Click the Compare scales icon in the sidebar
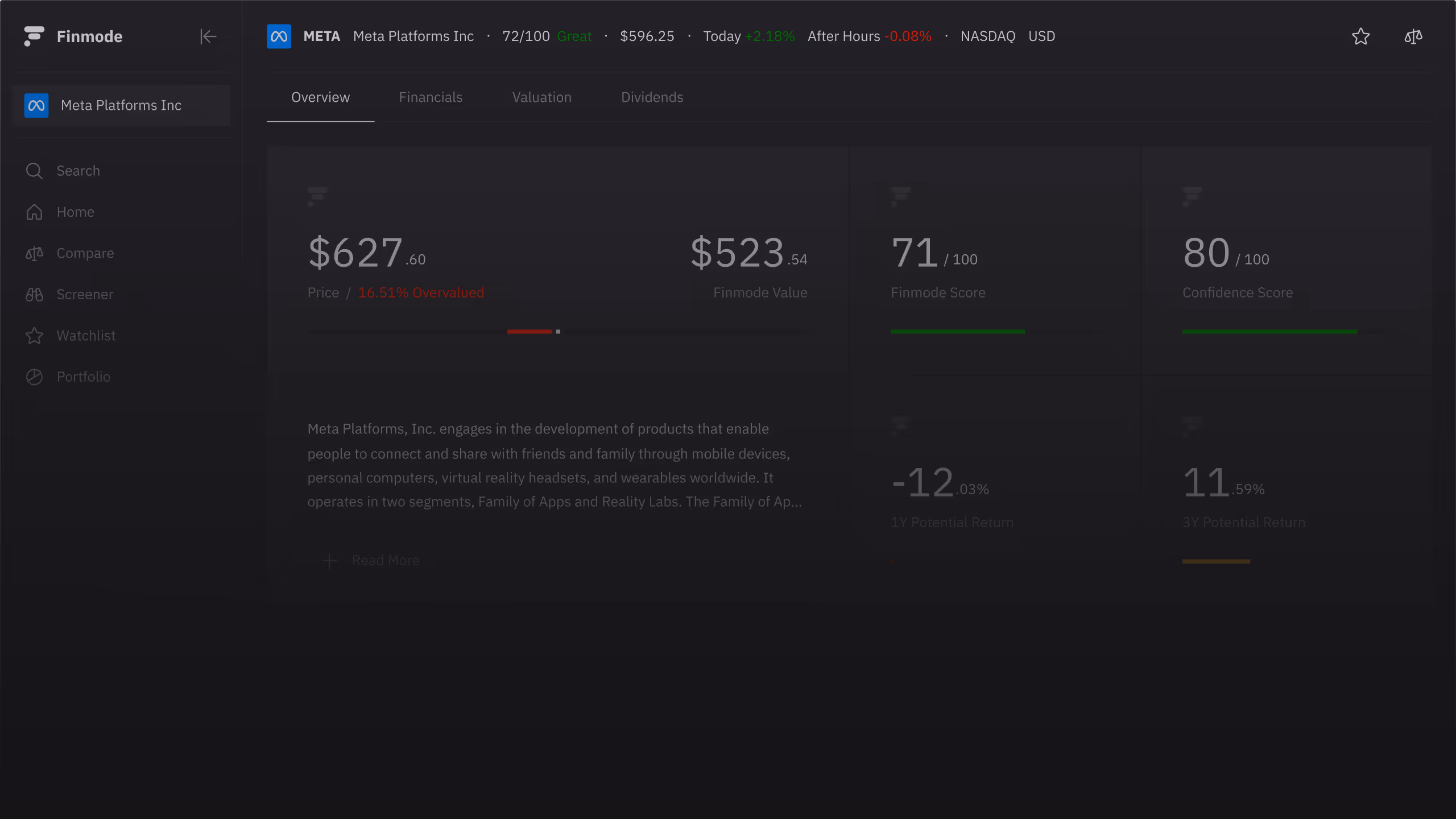The image size is (1456, 819). pyautogui.click(x=34, y=253)
